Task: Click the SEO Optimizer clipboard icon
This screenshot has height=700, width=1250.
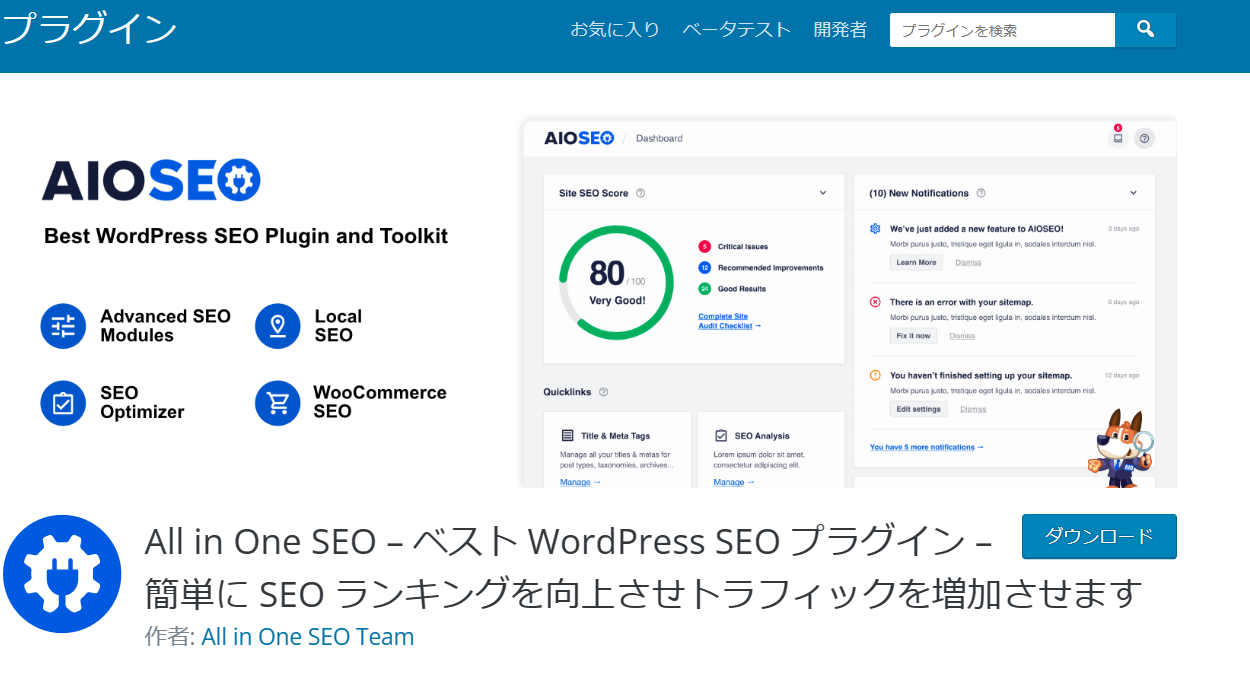Action: coord(63,402)
